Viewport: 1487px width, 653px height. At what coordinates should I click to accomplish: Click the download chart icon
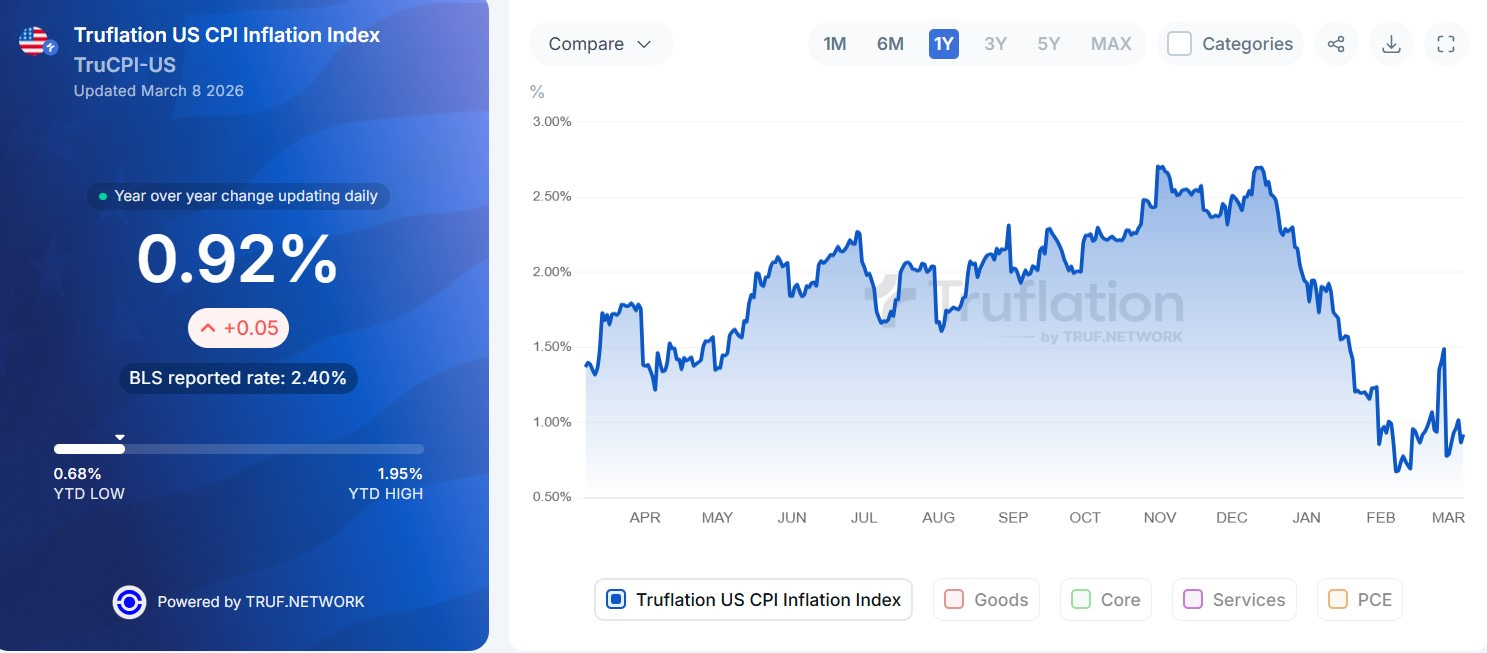coord(1390,44)
